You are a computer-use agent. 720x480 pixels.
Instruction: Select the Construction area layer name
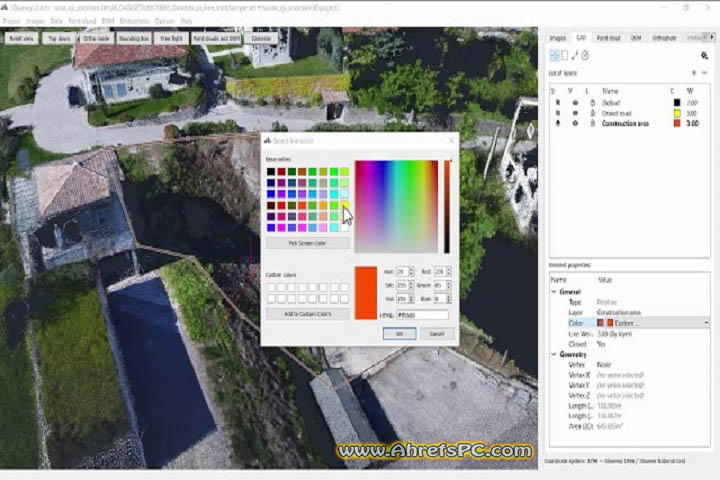coord(625,123)
